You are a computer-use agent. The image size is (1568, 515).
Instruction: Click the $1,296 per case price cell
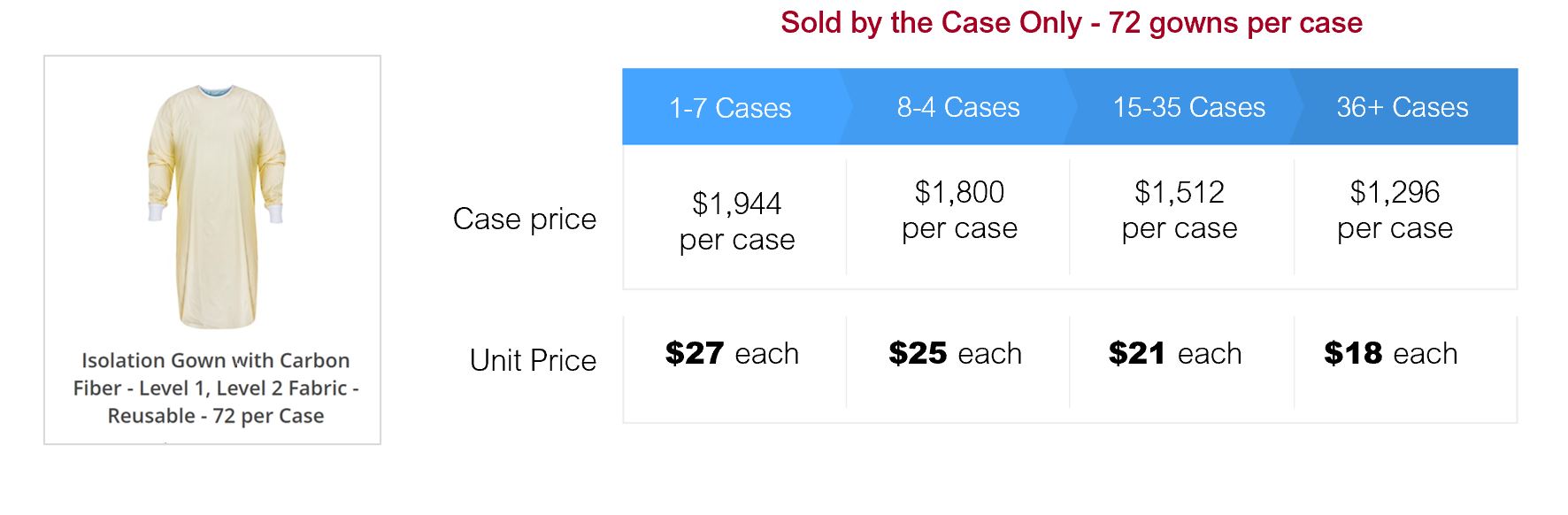coord(1395,210)
